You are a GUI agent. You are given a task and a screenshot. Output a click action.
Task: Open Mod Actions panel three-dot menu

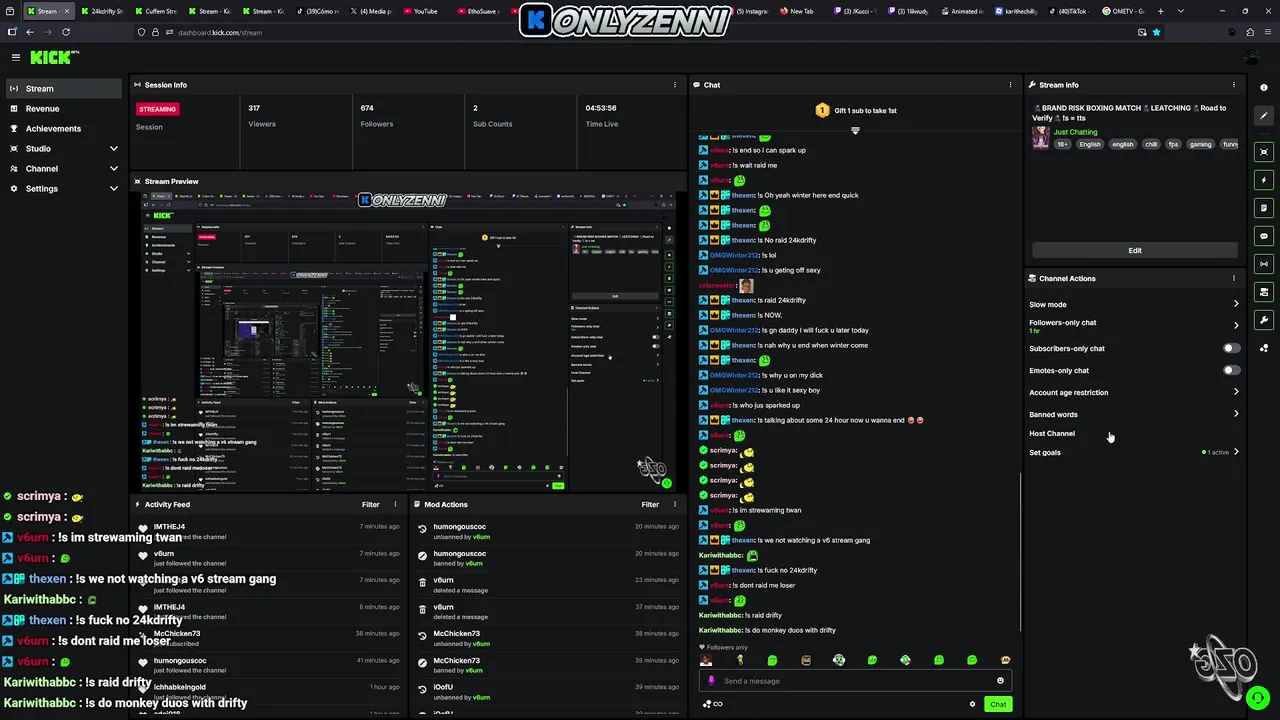(x=675, y=504)
